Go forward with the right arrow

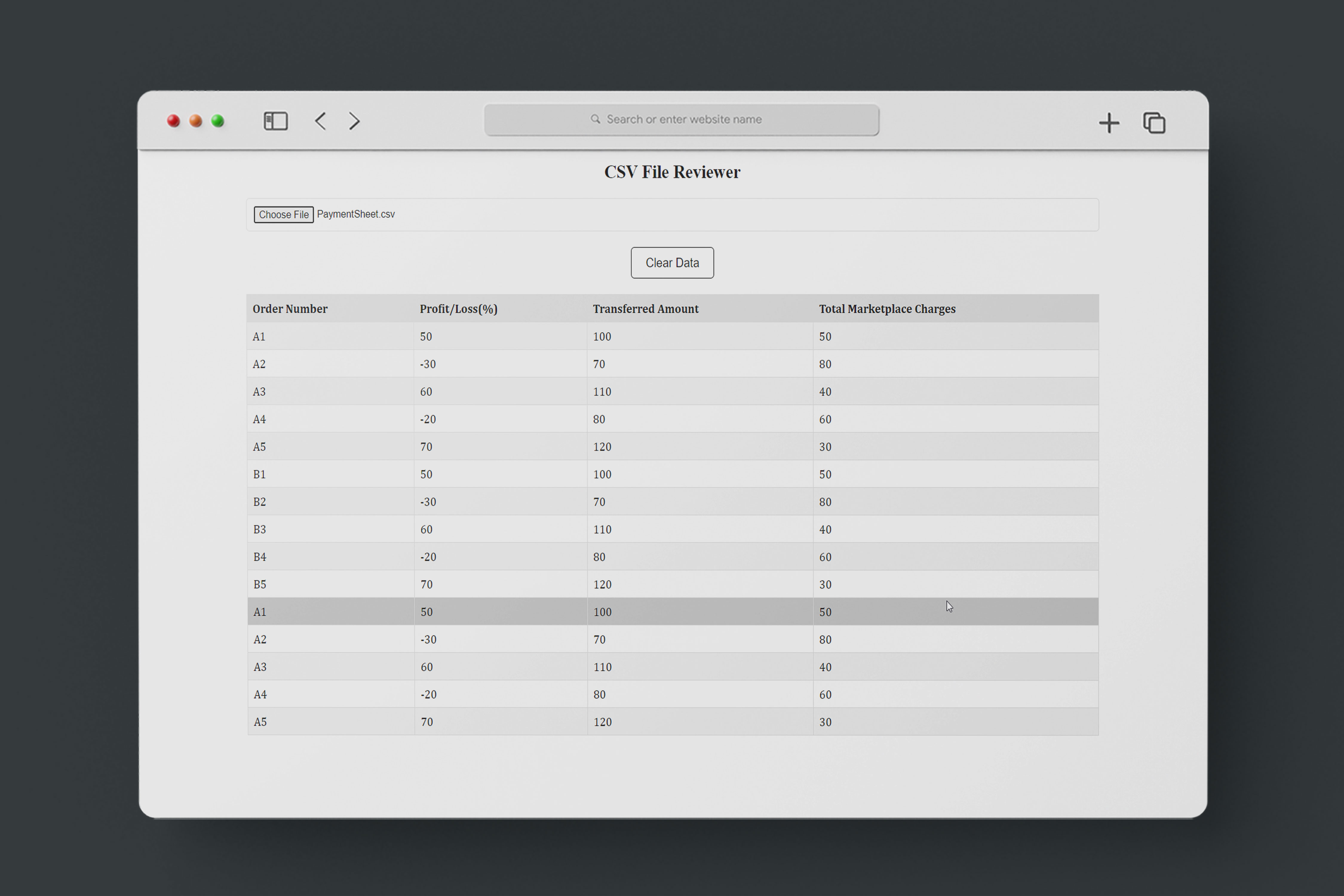pos(354,121)
